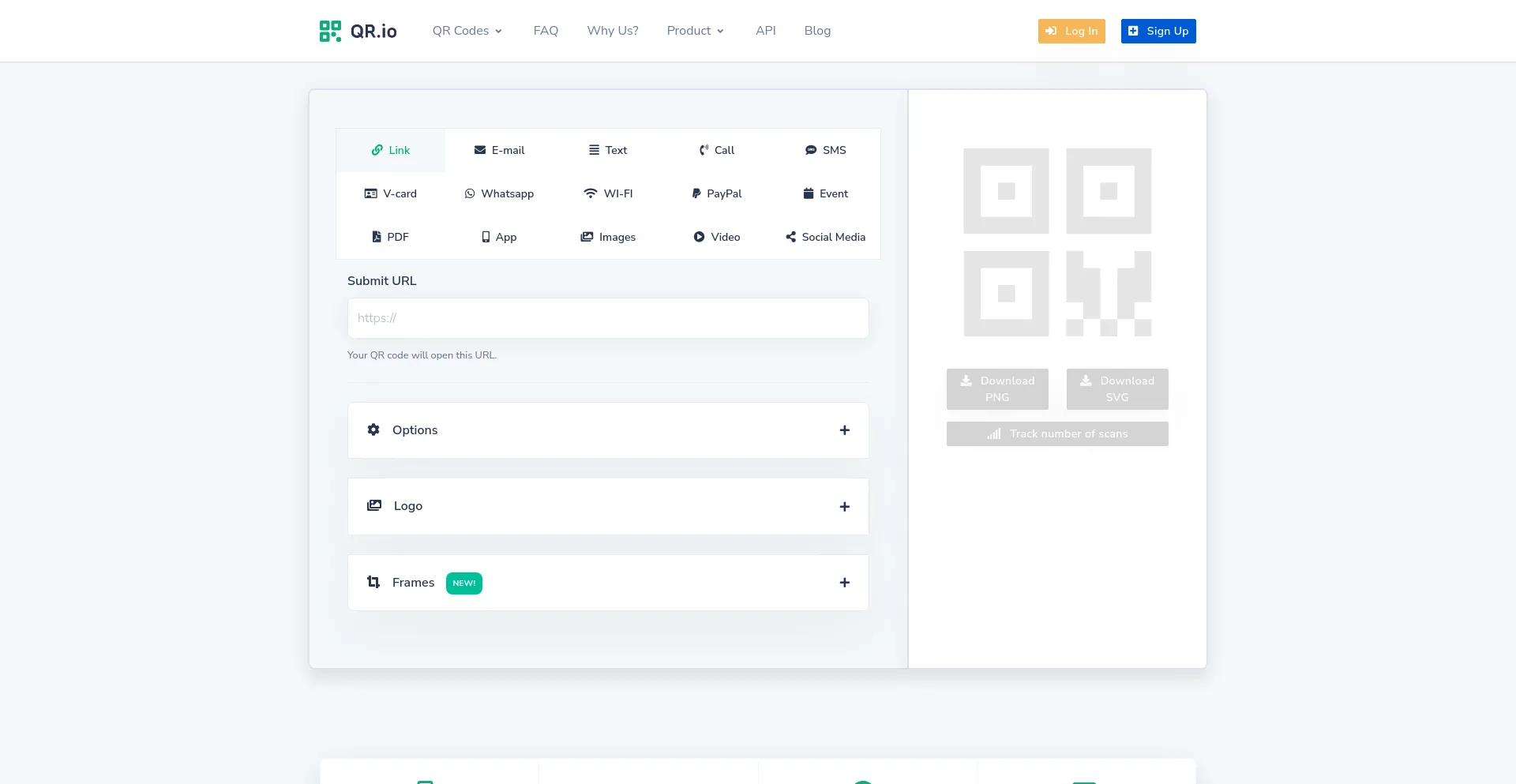Select the WI-FI signal icon

click(x=591, y=193)
